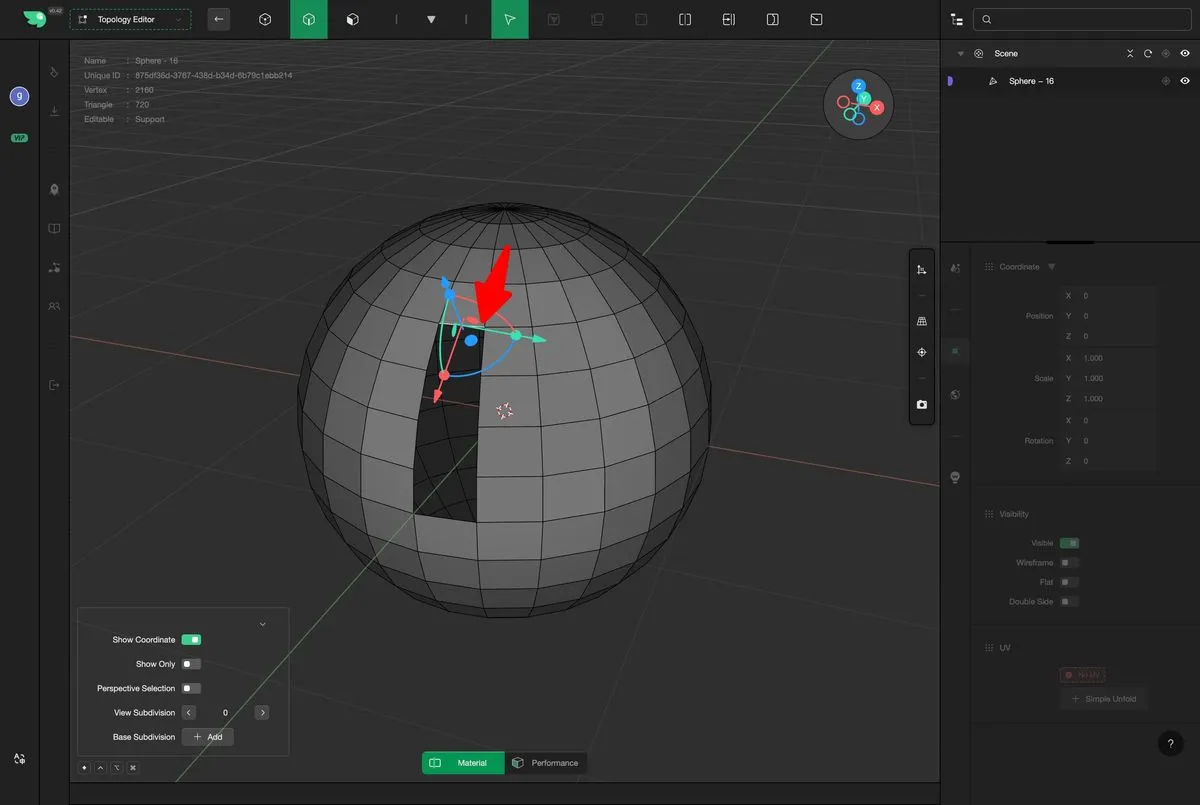Hide Sphere – 16 using its eye icon
This screenshot has width=1200, height=805.
[1185, 81]
